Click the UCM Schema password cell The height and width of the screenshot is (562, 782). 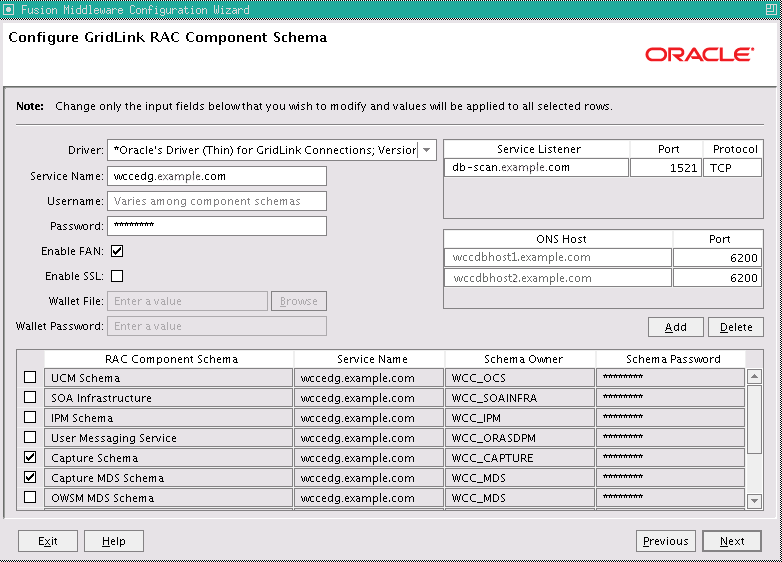[670, 378]
